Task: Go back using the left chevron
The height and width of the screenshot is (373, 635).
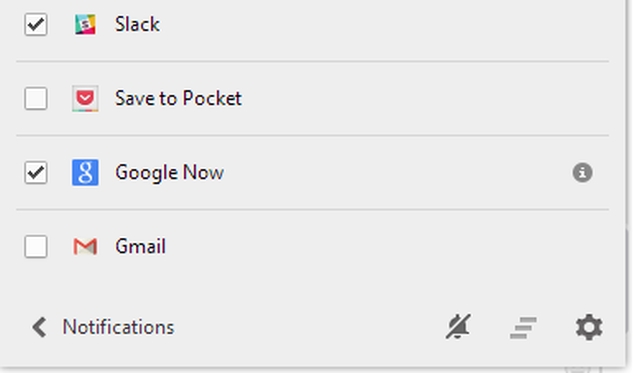Action: point(39,327)
